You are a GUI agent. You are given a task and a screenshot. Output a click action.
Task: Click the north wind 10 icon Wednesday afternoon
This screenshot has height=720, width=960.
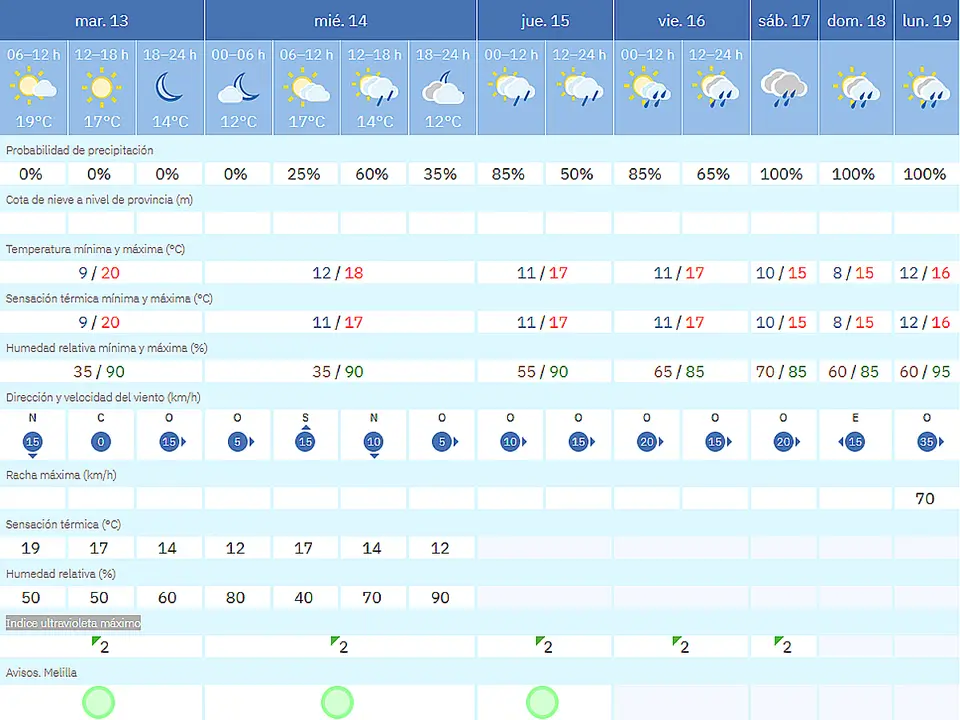(x=373, y=443)
